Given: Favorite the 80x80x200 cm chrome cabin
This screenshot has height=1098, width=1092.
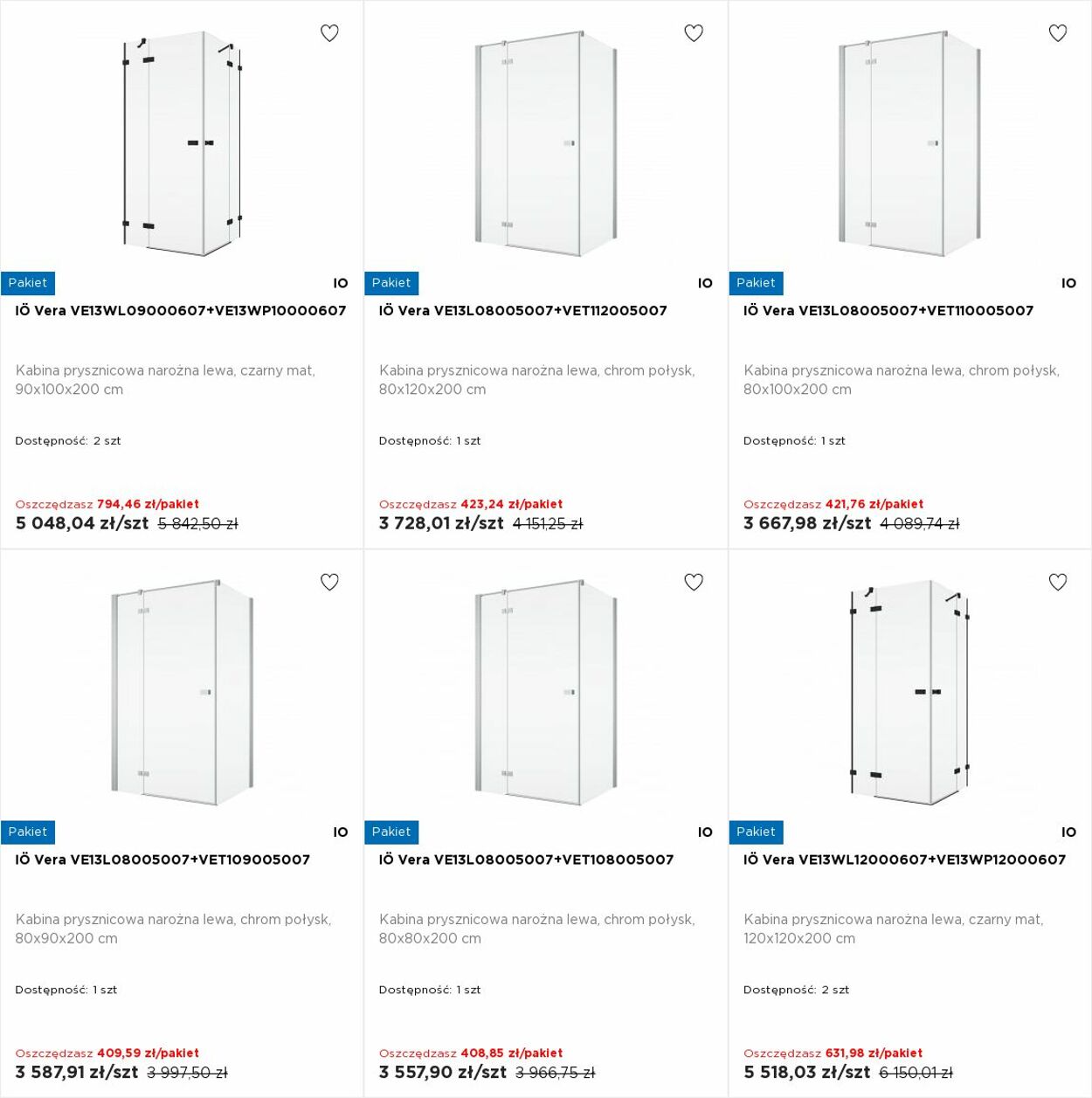Looking at the screenshot, I should tap(694, 582).
